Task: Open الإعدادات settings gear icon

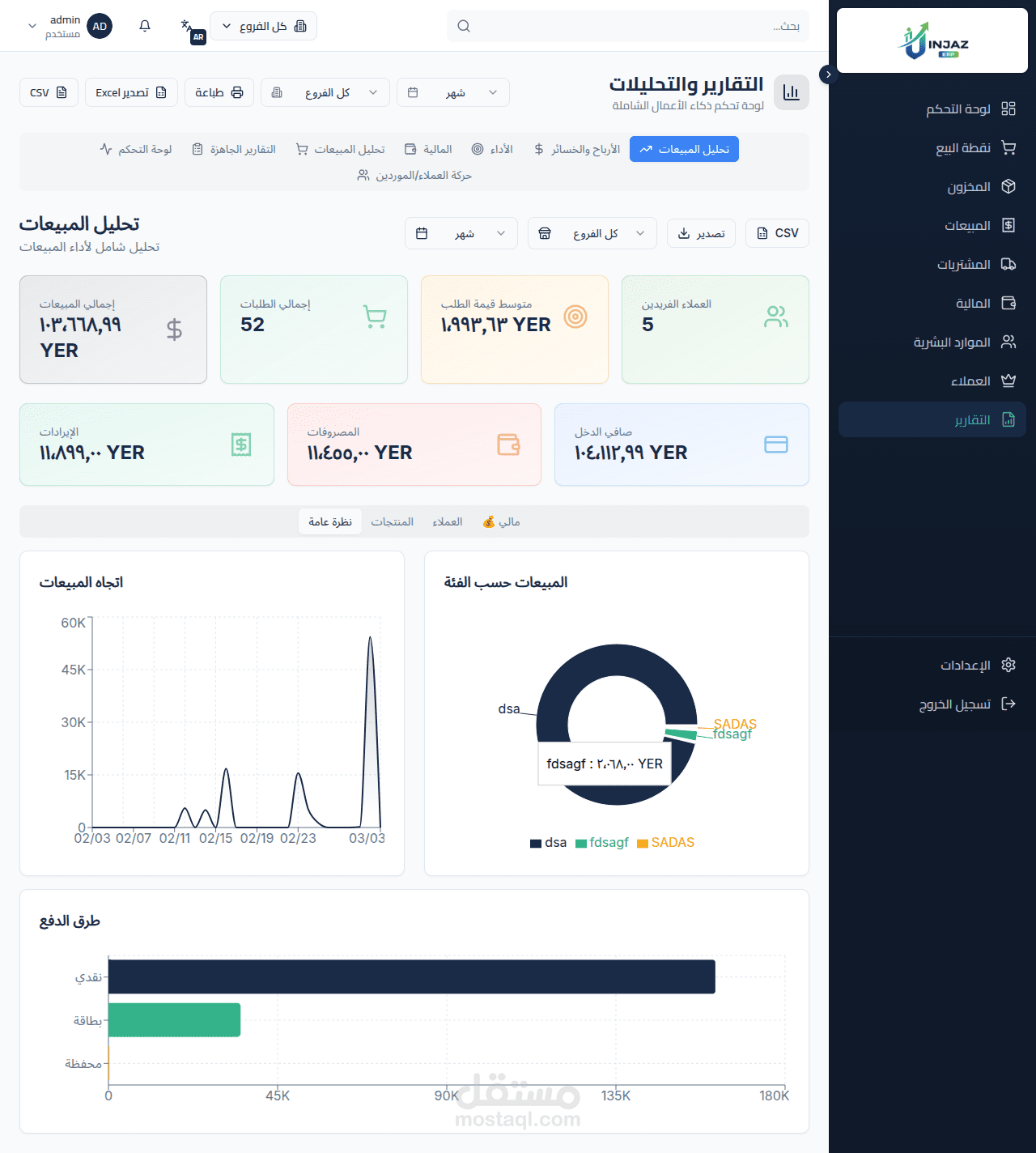Action: point(1008,665)
